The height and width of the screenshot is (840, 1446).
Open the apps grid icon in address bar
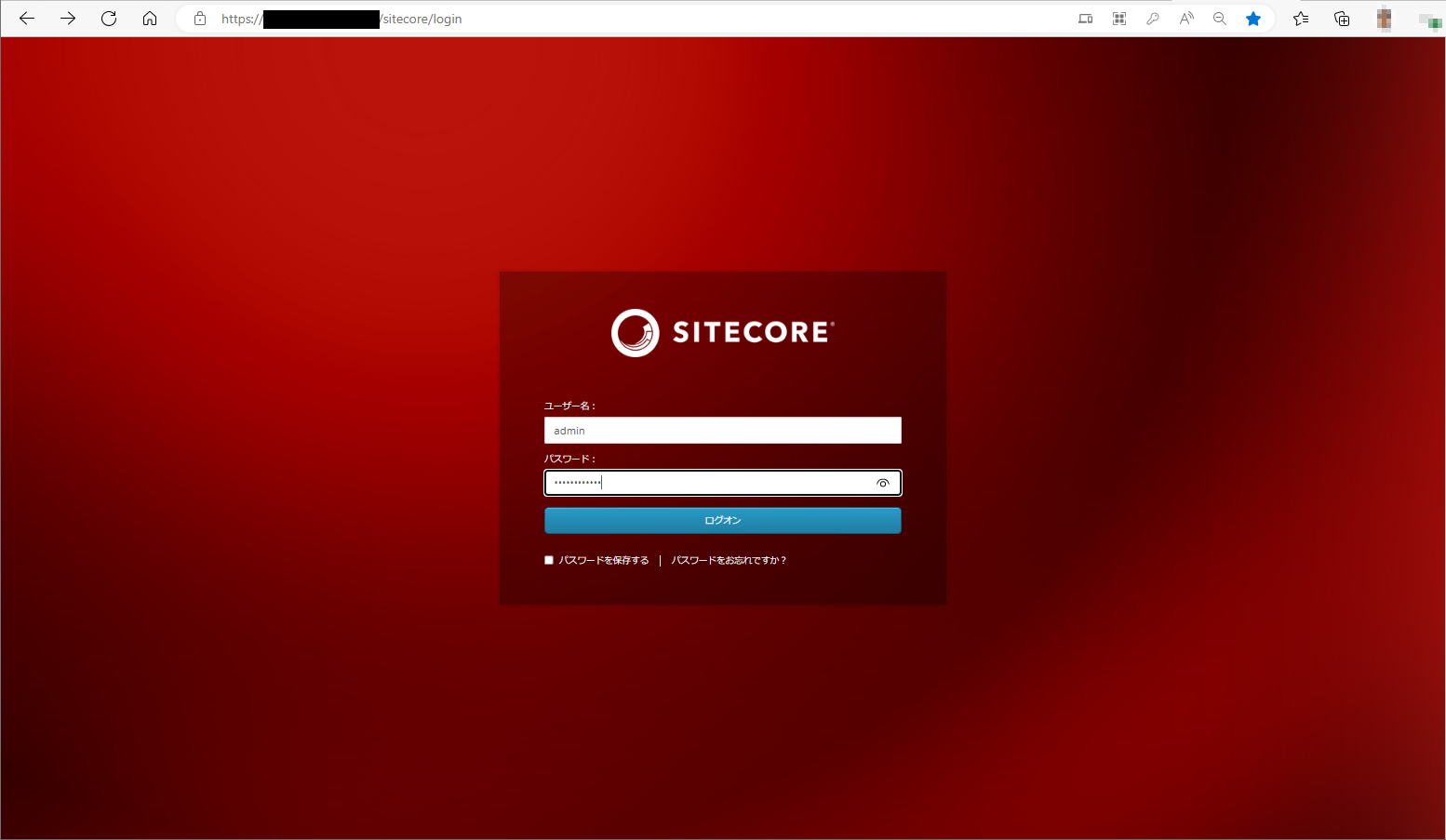(x=1119, y=19)
